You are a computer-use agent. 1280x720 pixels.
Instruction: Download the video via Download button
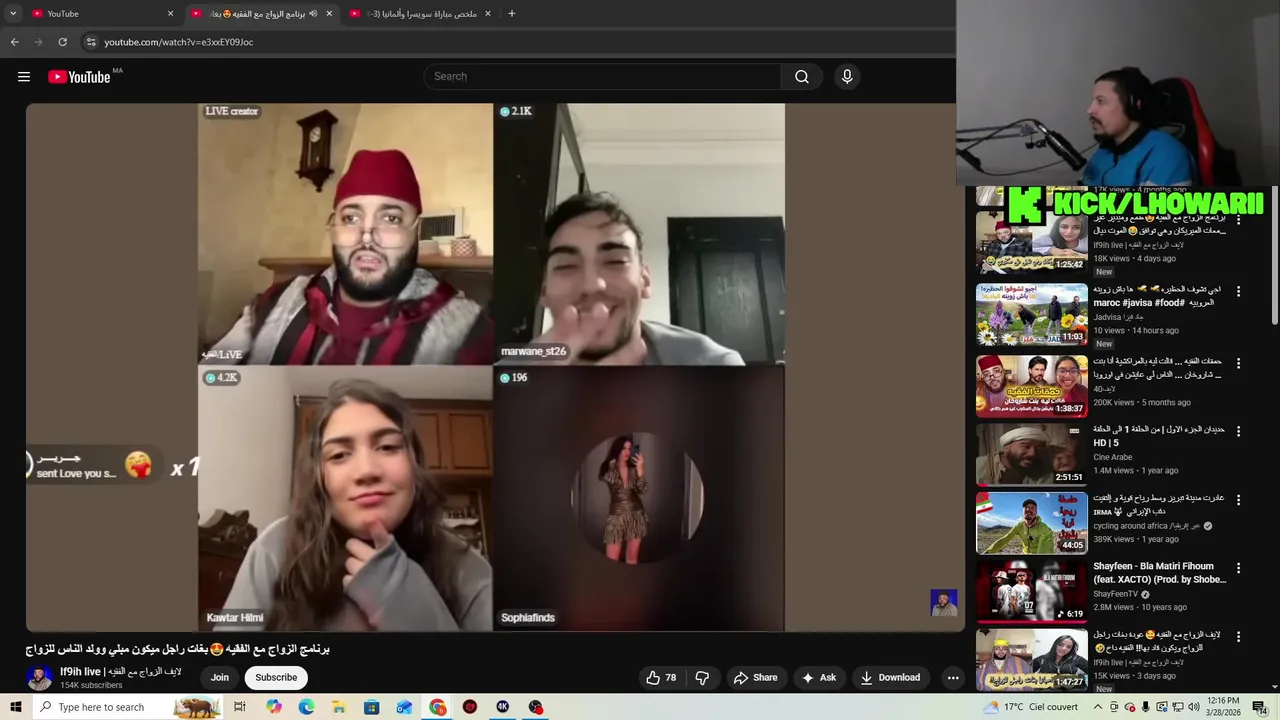[x=890, y=677]
